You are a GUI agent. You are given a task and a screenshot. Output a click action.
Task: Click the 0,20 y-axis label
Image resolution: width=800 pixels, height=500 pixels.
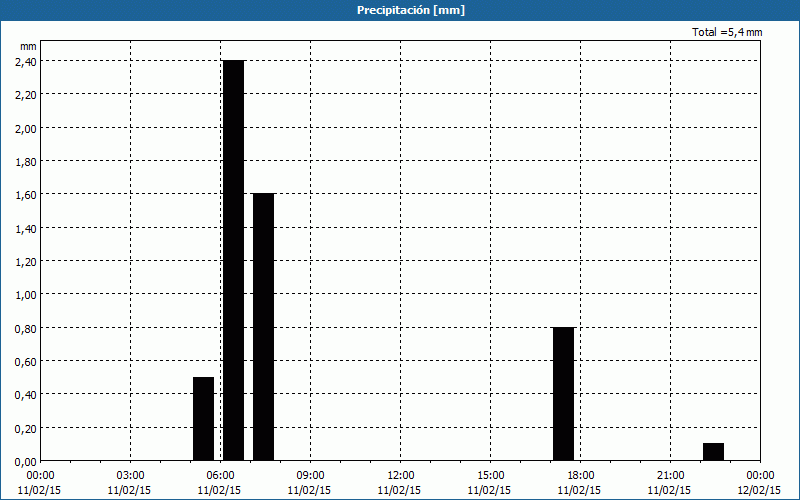pyautogui.click(x=26, y=428)
